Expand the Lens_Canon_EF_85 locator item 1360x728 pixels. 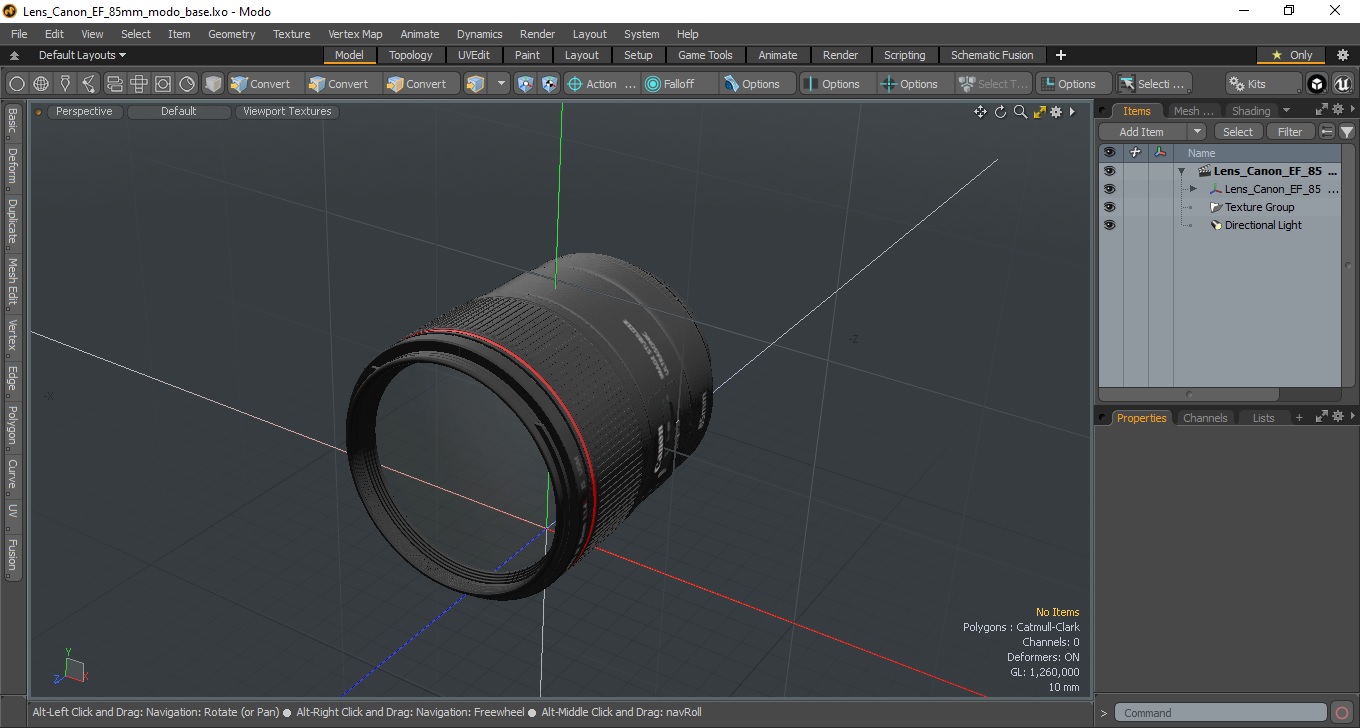(x=1193, y=189)
